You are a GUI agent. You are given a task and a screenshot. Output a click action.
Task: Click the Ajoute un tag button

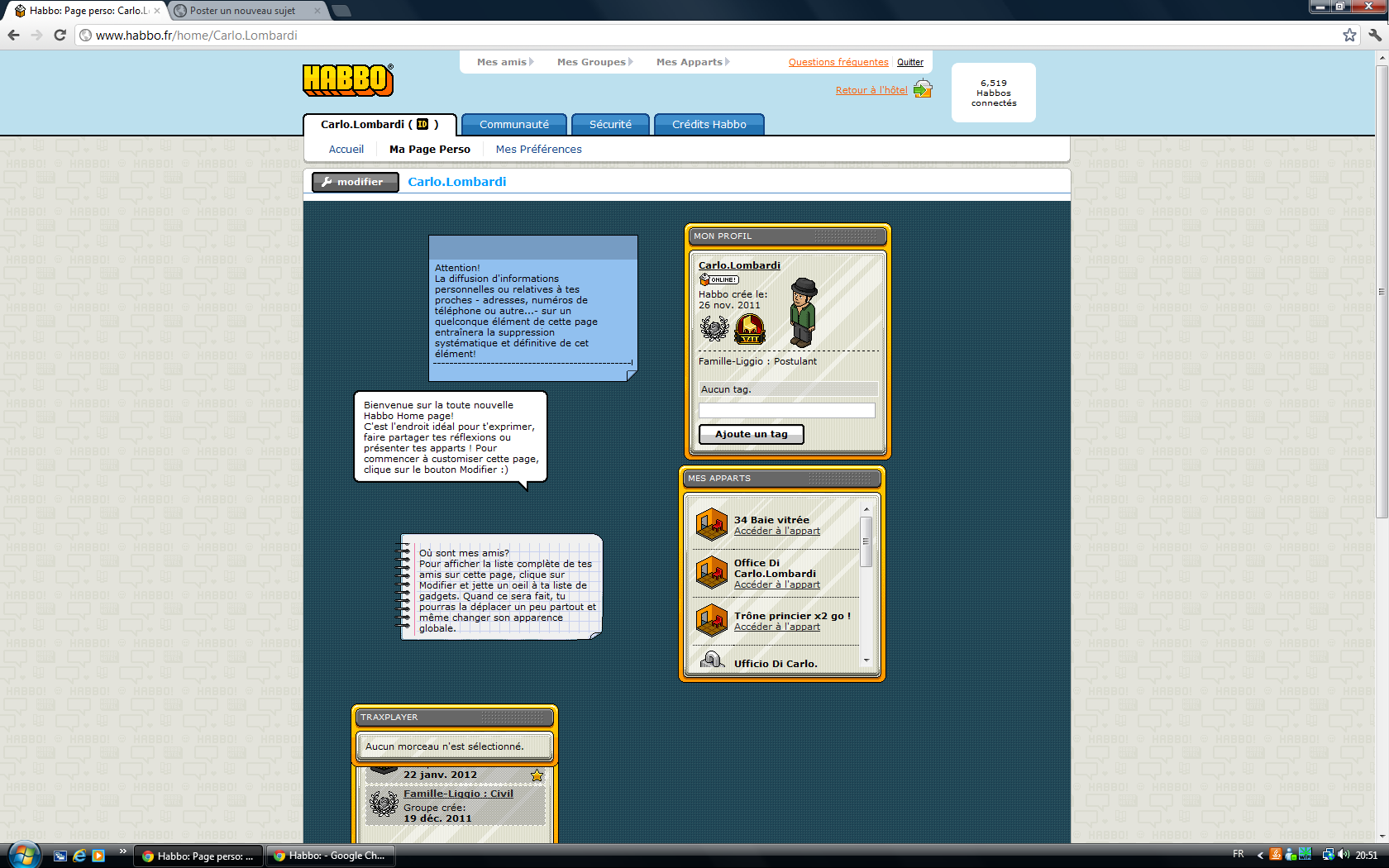click(x=752, y=434)
